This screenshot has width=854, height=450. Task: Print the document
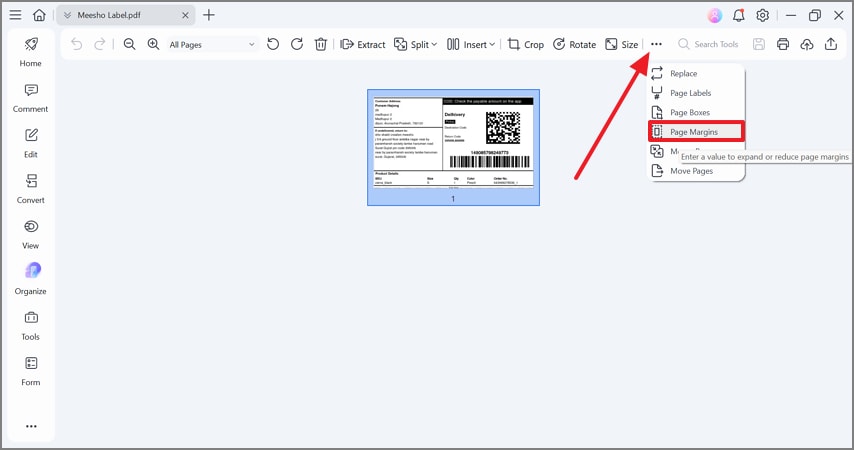pos(783,44)
